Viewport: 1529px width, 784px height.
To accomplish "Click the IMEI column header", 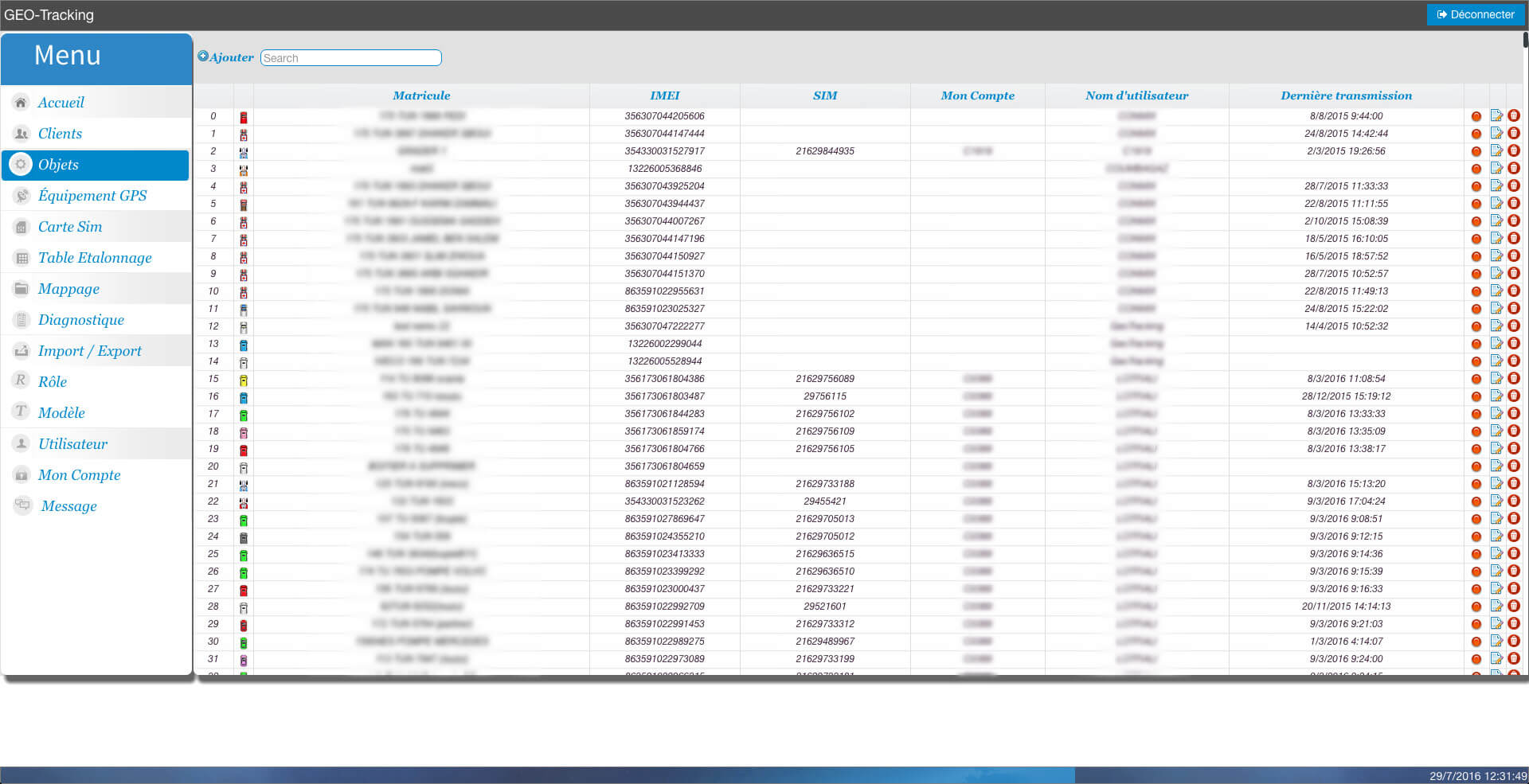I will click(664, 96).
